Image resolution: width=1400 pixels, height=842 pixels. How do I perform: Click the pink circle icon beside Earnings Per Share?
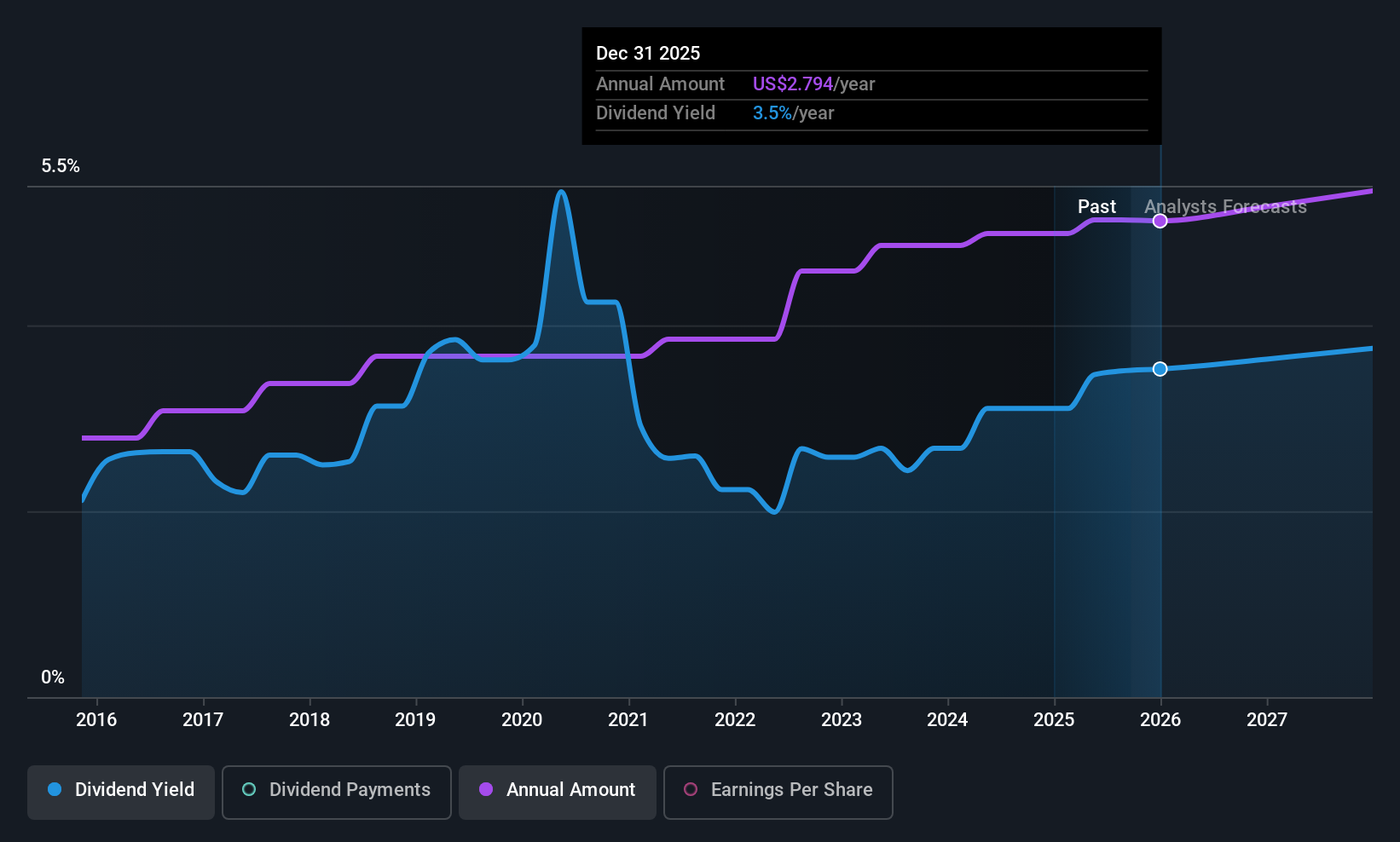point(691,790)
